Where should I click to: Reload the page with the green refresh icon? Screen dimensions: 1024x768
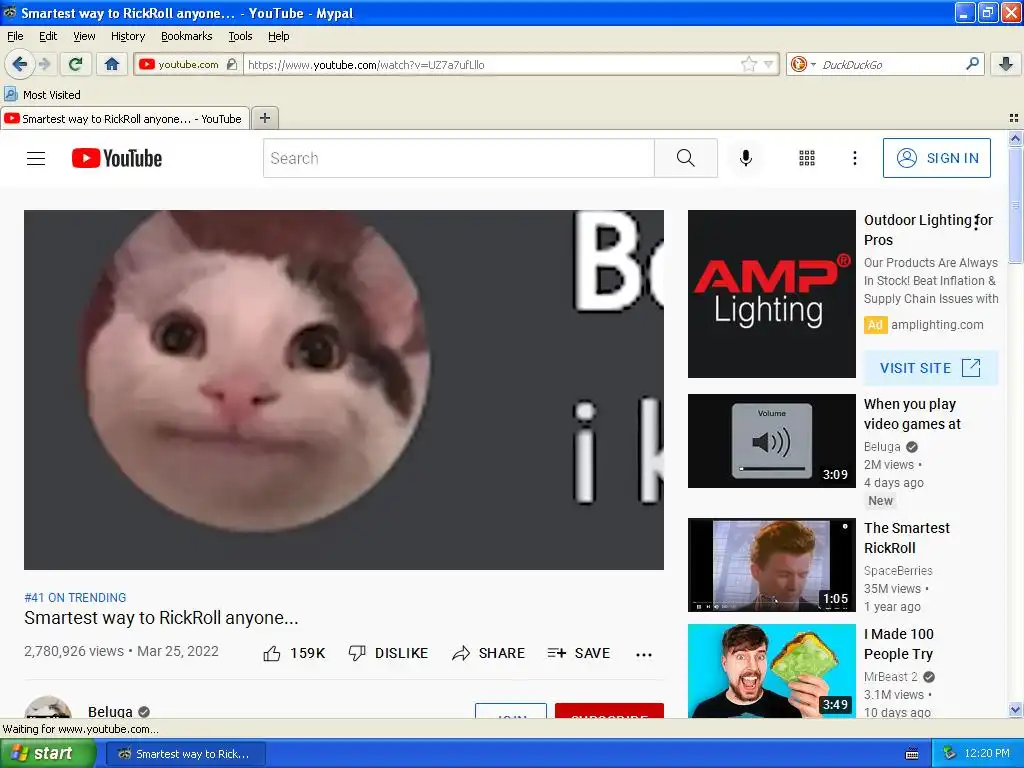click(75, 64)
